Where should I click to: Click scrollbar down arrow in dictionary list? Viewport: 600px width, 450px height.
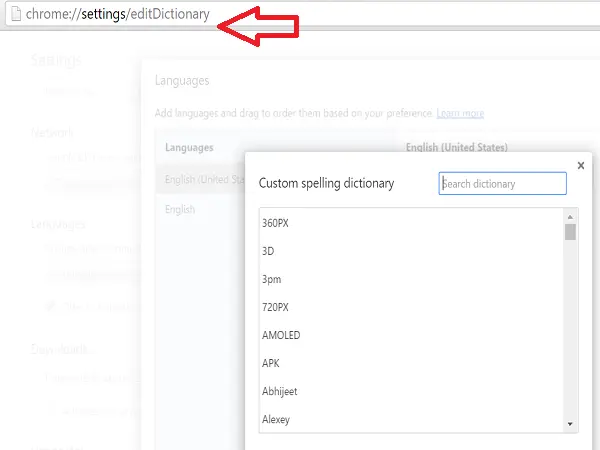(x=570, y=424)
